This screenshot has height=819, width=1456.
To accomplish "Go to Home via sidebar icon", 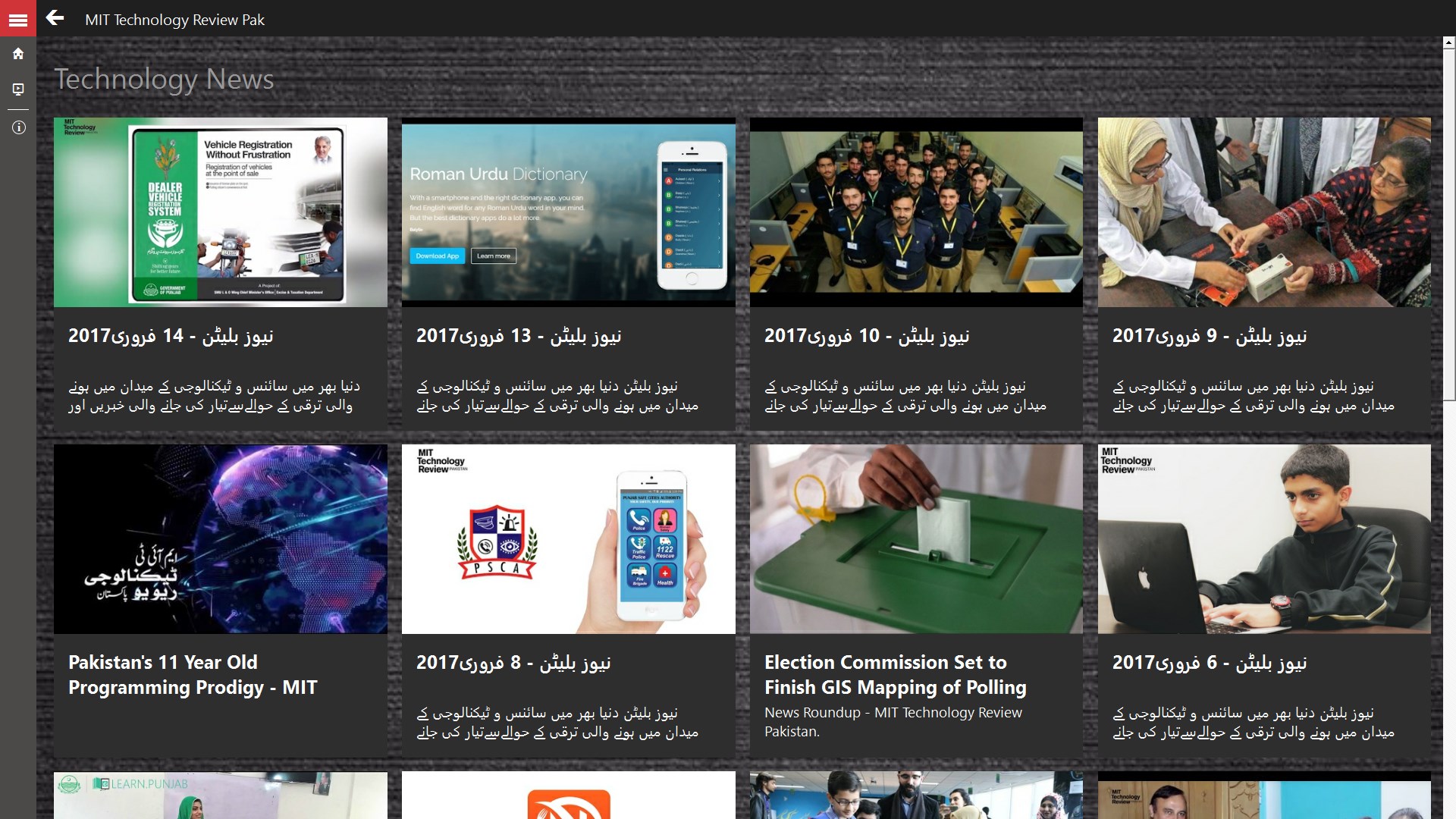I will (x=18, y=54).
